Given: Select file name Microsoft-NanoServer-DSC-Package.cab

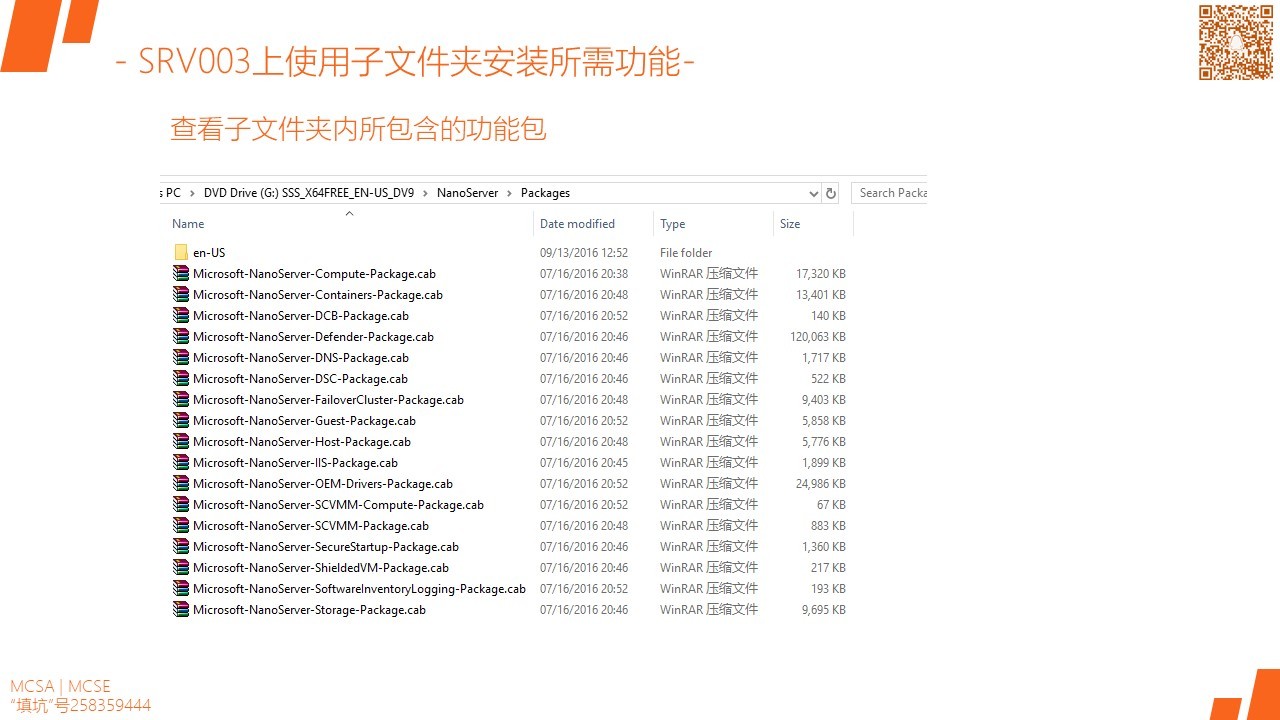Looking at the screenshot, I should [x=300, y=379].
